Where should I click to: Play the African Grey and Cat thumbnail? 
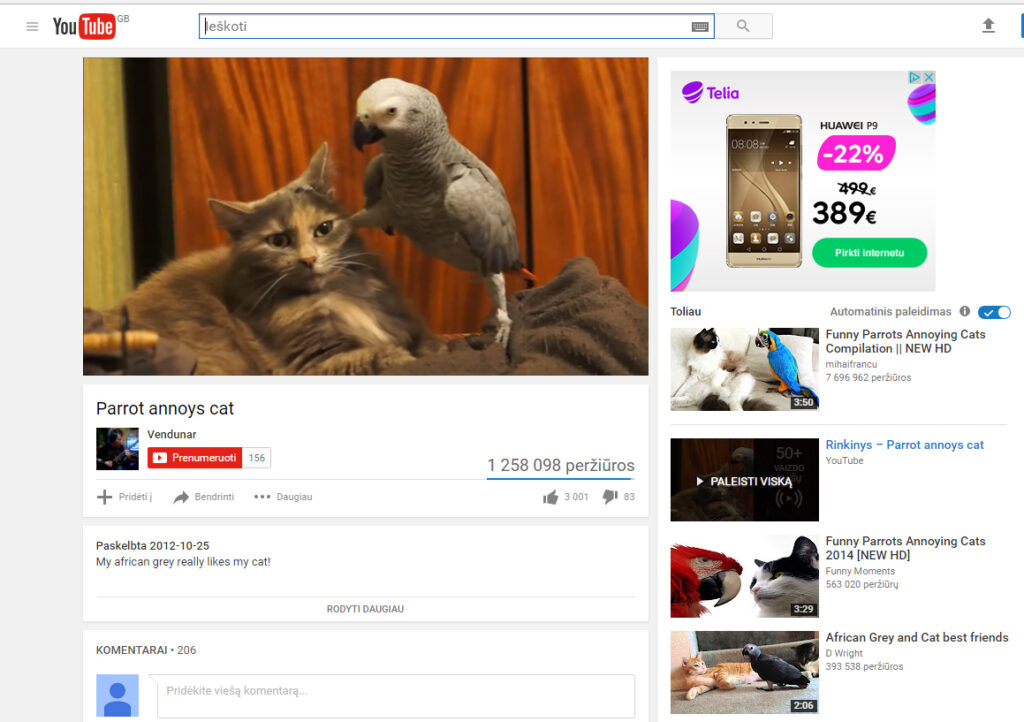[x=744, y=672]
